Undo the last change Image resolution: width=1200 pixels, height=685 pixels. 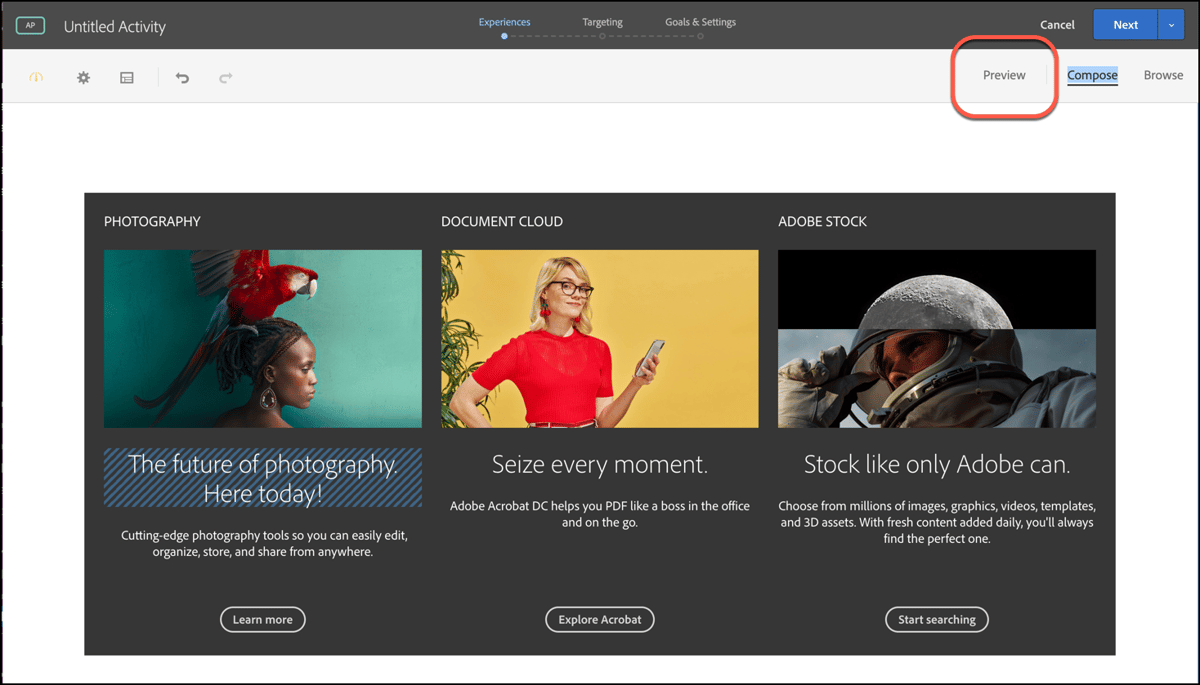[x=182, y=77]
